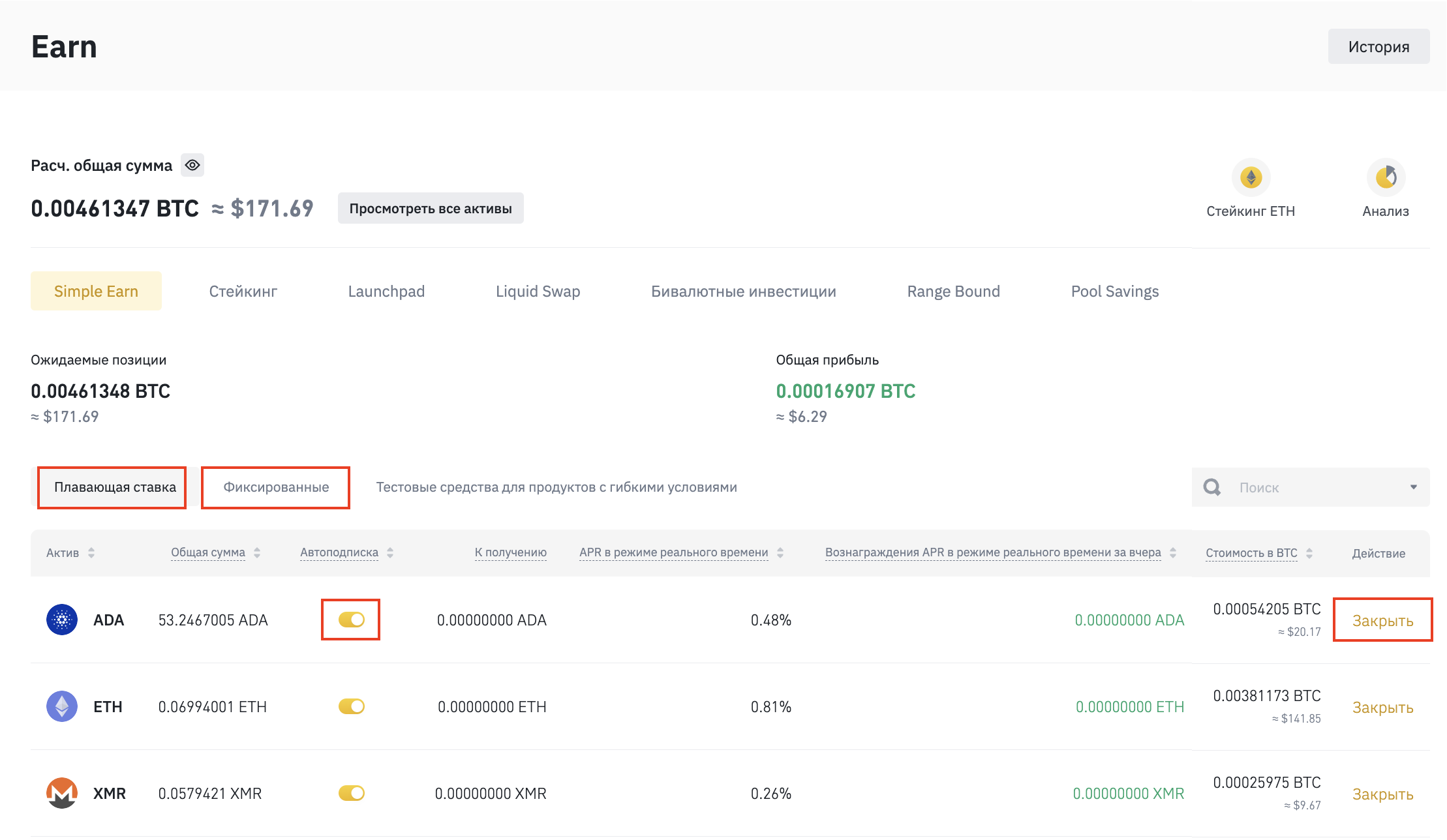
Task: Switch to Бивалютные инвестиции tab
Action: 744,291
